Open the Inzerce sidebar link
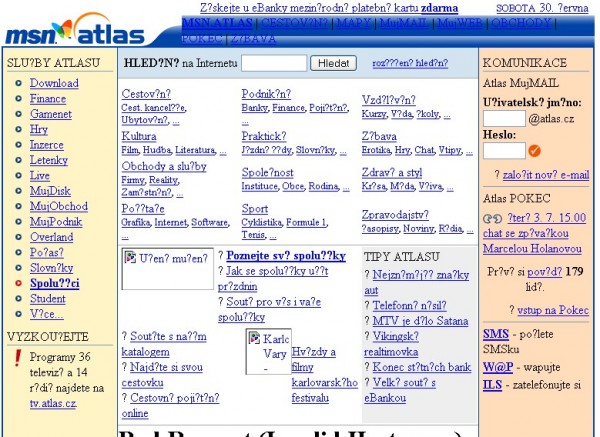The width and height of the screenshot is (600, 437). [47, 145]
